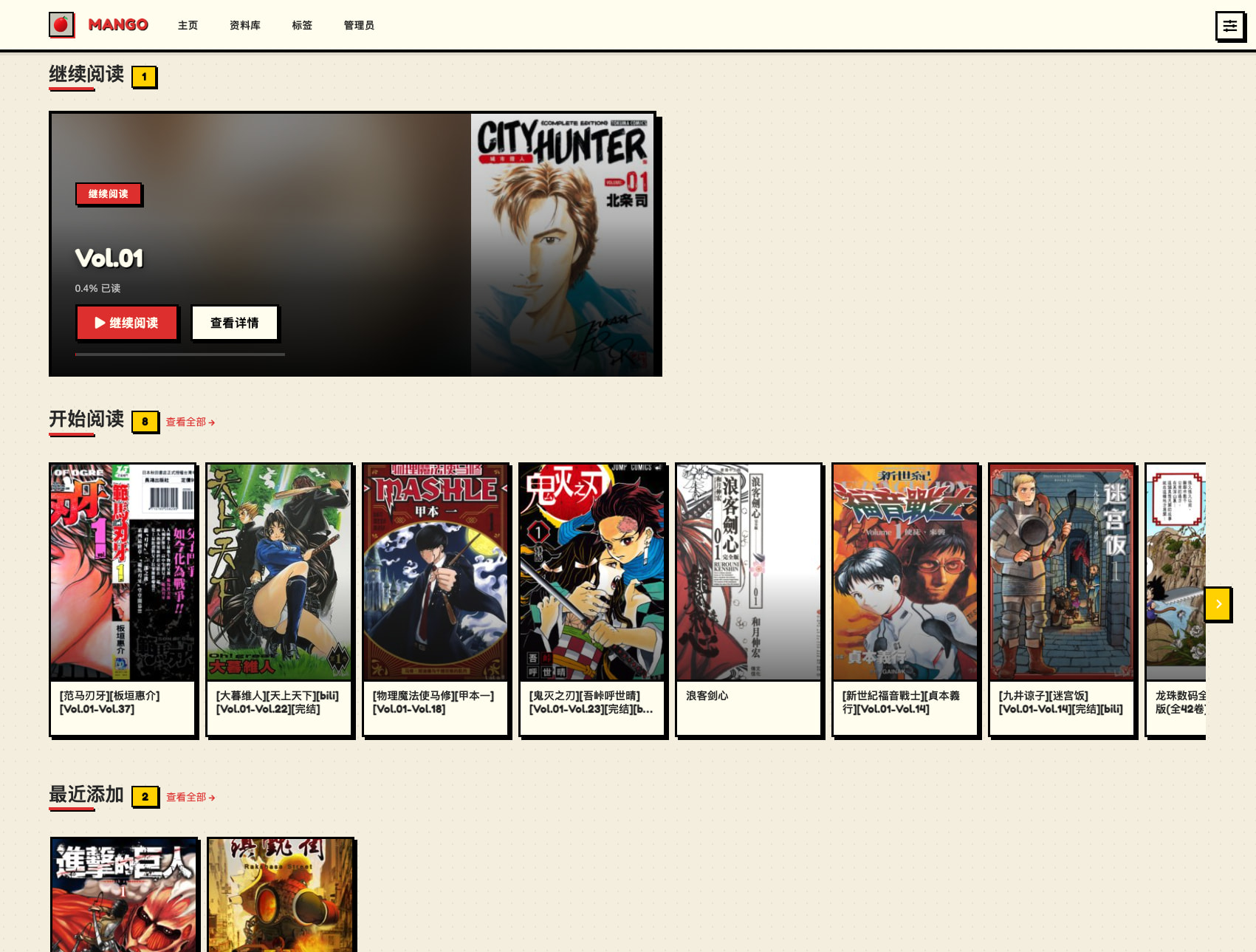The width and height of the screenshot is (1256, 952).
Task: Open the 新世紀福音戰士 manga cover
Action: coord(905,572)
